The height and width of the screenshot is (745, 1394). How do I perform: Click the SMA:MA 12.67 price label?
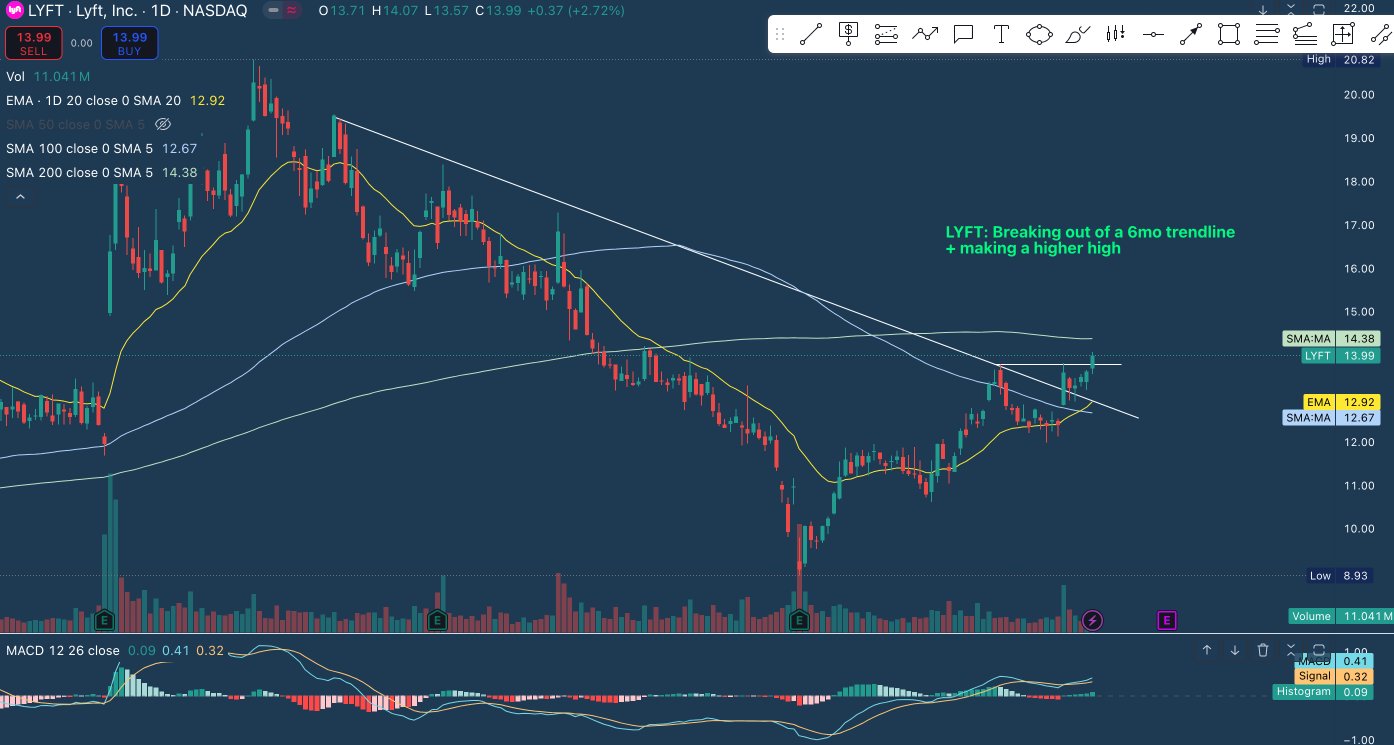pyautogui.click(x=1332, y=418)
